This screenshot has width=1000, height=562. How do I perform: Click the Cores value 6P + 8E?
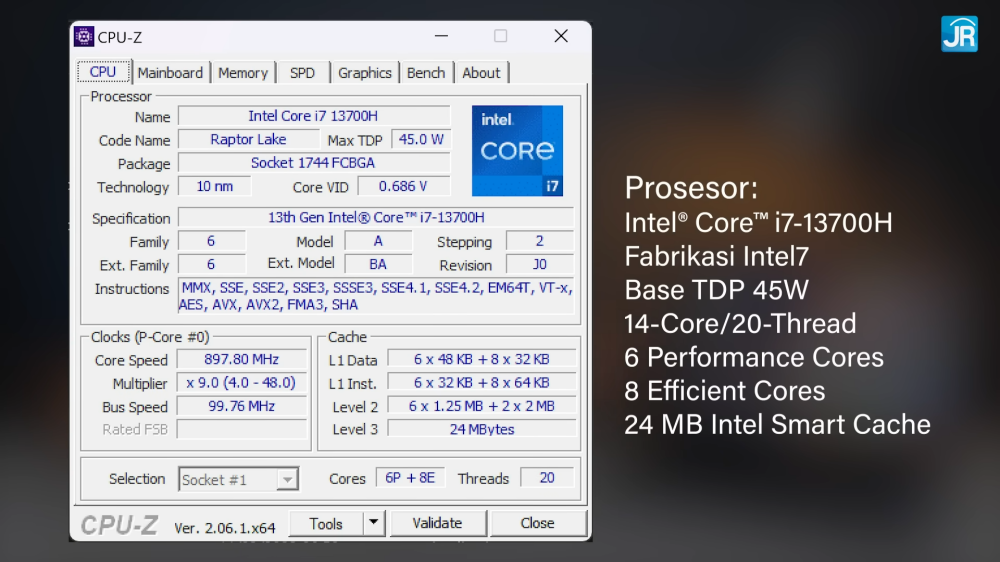(410, 478)
